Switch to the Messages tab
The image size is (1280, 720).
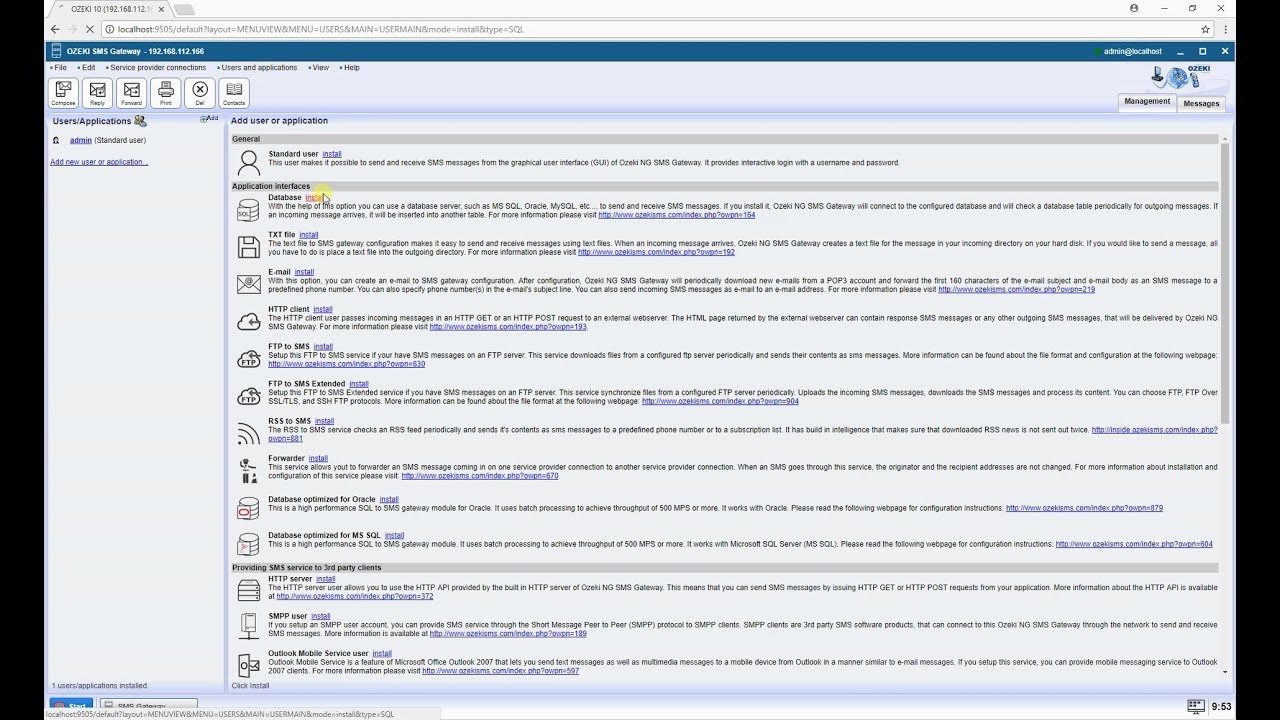[x=1201, y=103]
